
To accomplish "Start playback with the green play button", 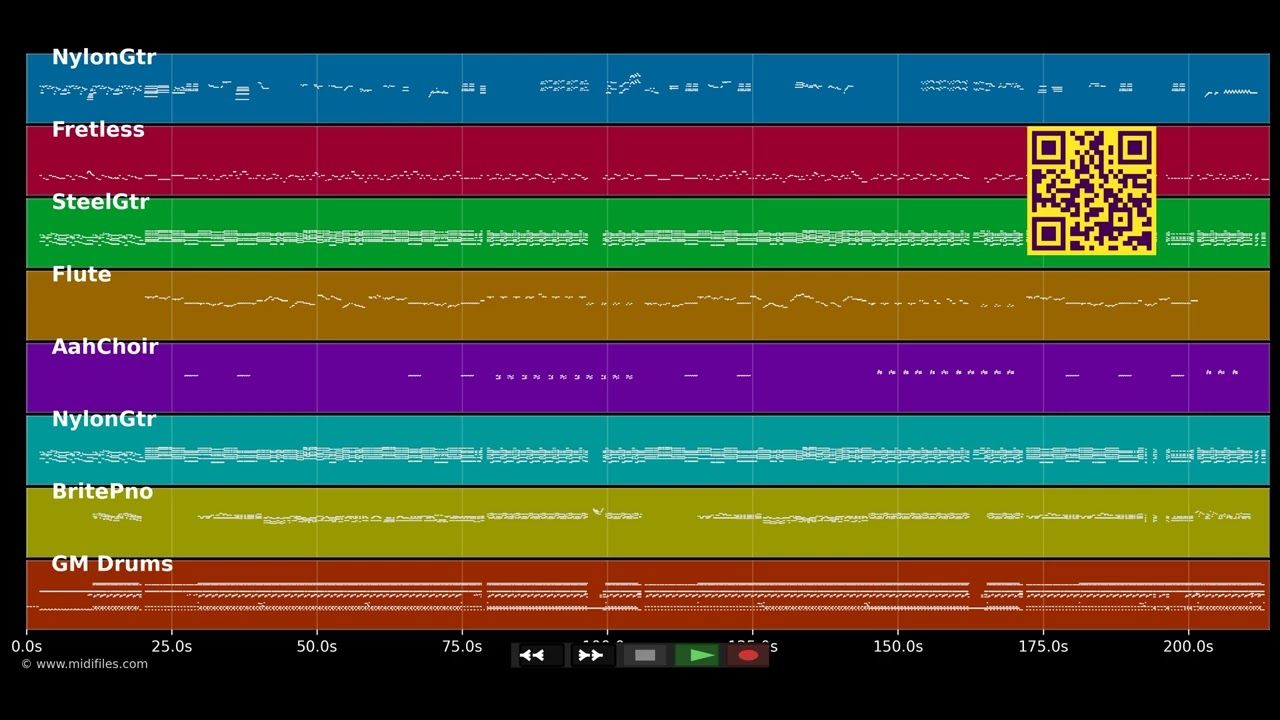I will pyautogui.click(x=698, y=656).
